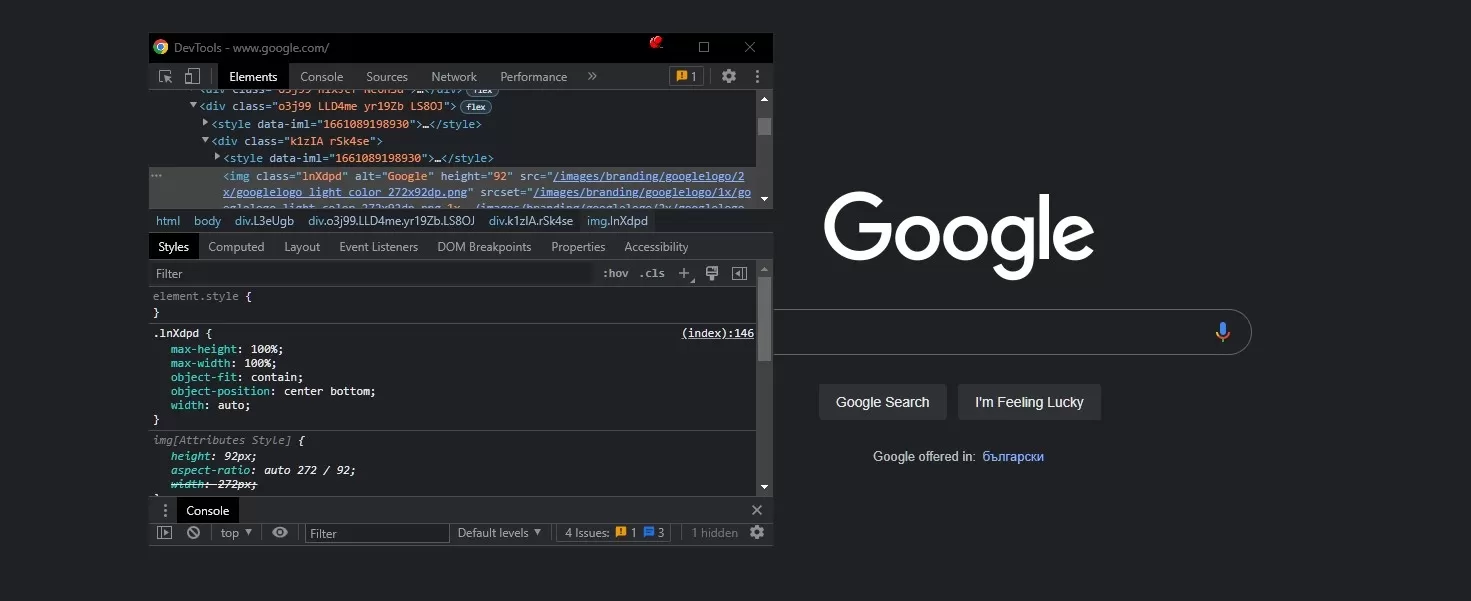
Task: Select 'body' in the breadcrumb bar
Action: [207, 221]
